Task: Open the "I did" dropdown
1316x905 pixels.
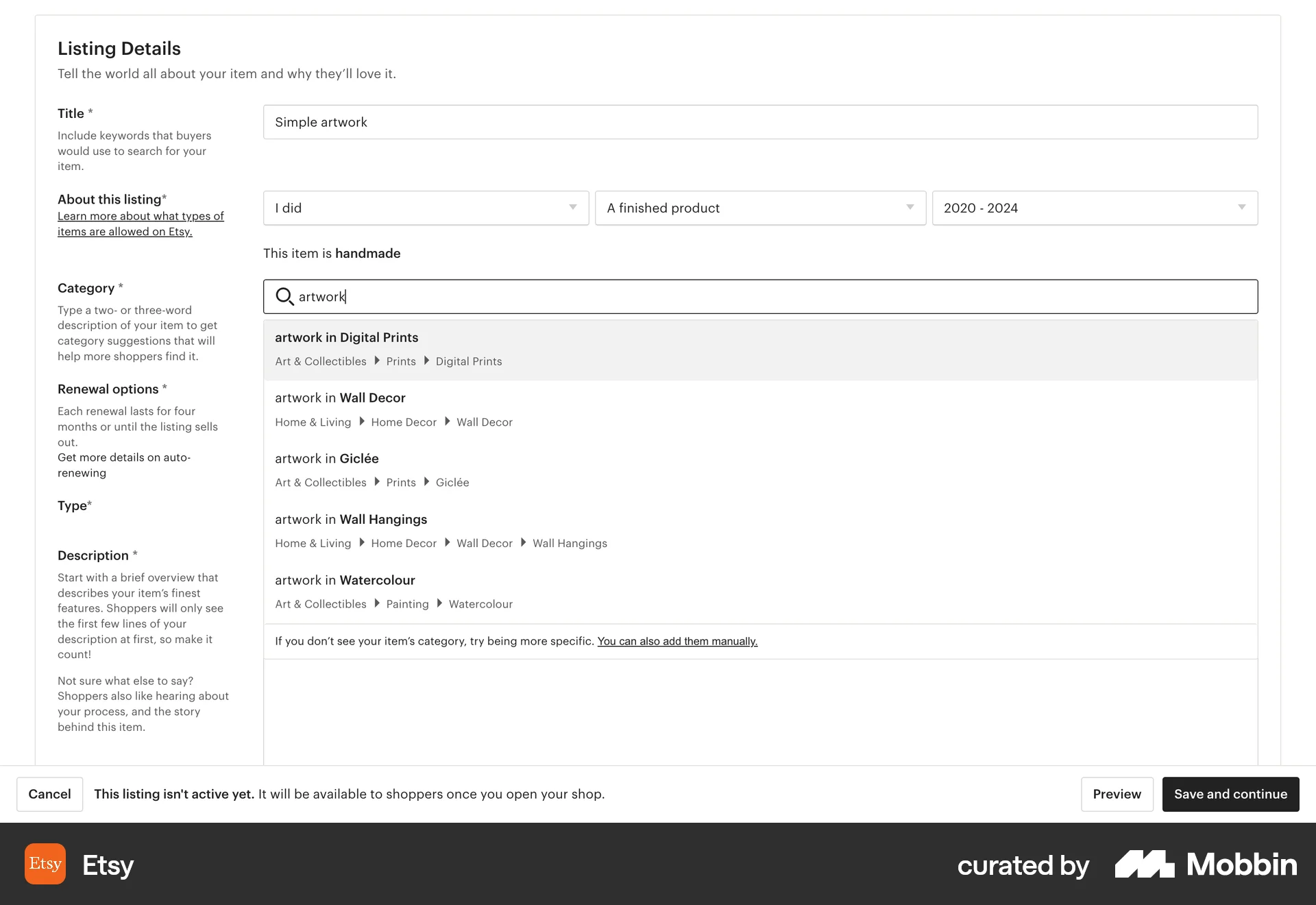Action: click(426, 208)
